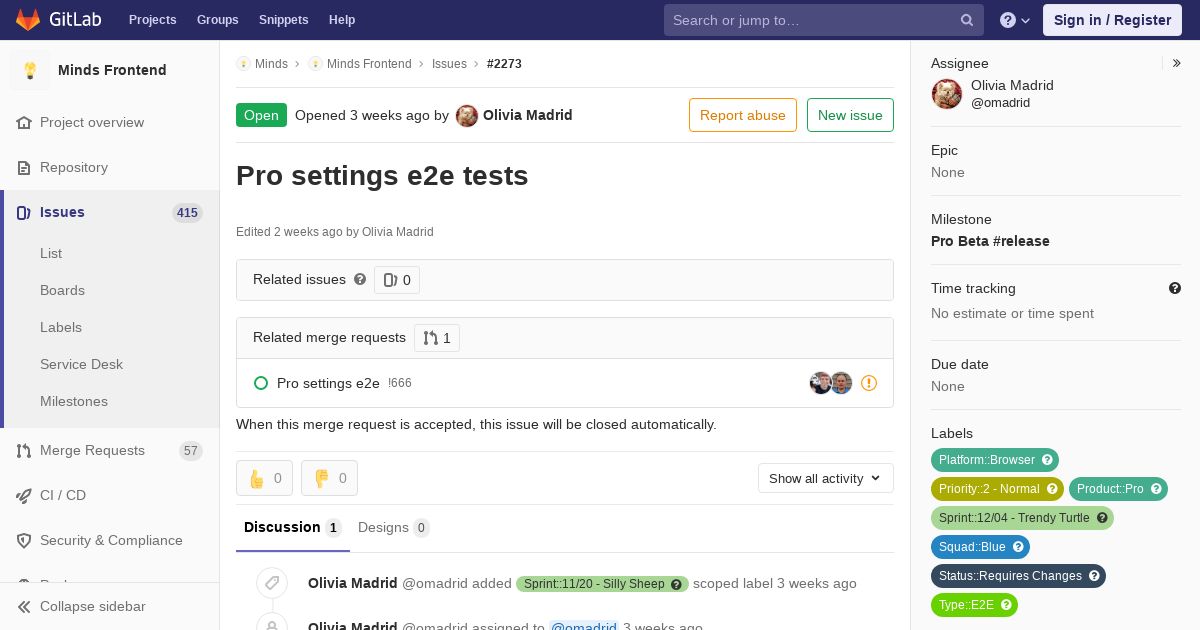Click the Report abuse button
Image resolution: width=1200 pixels, height=630 pixels.
coord(743,115)
